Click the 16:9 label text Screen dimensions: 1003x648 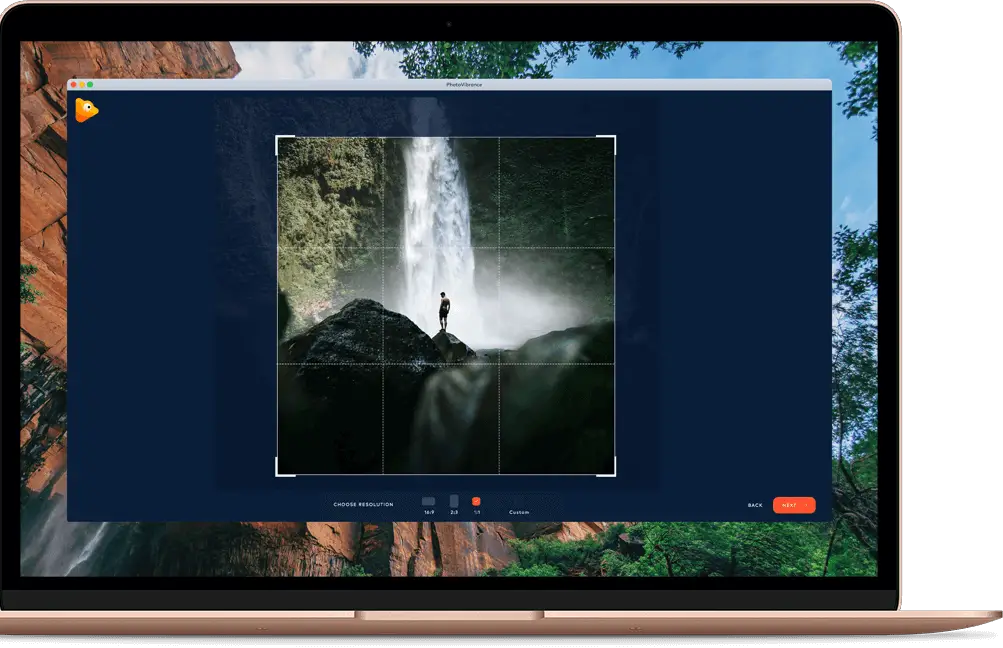pyautogui.click(x=429, y=512)
